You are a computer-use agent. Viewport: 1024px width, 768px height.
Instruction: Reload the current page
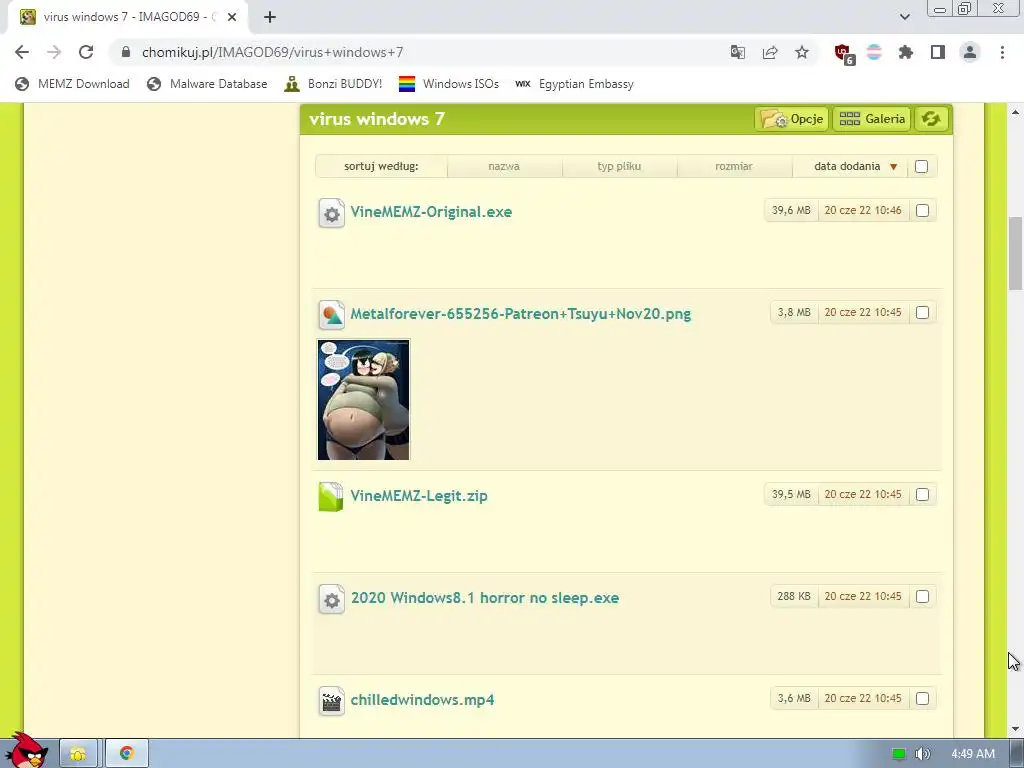click(x=86, y=52)
